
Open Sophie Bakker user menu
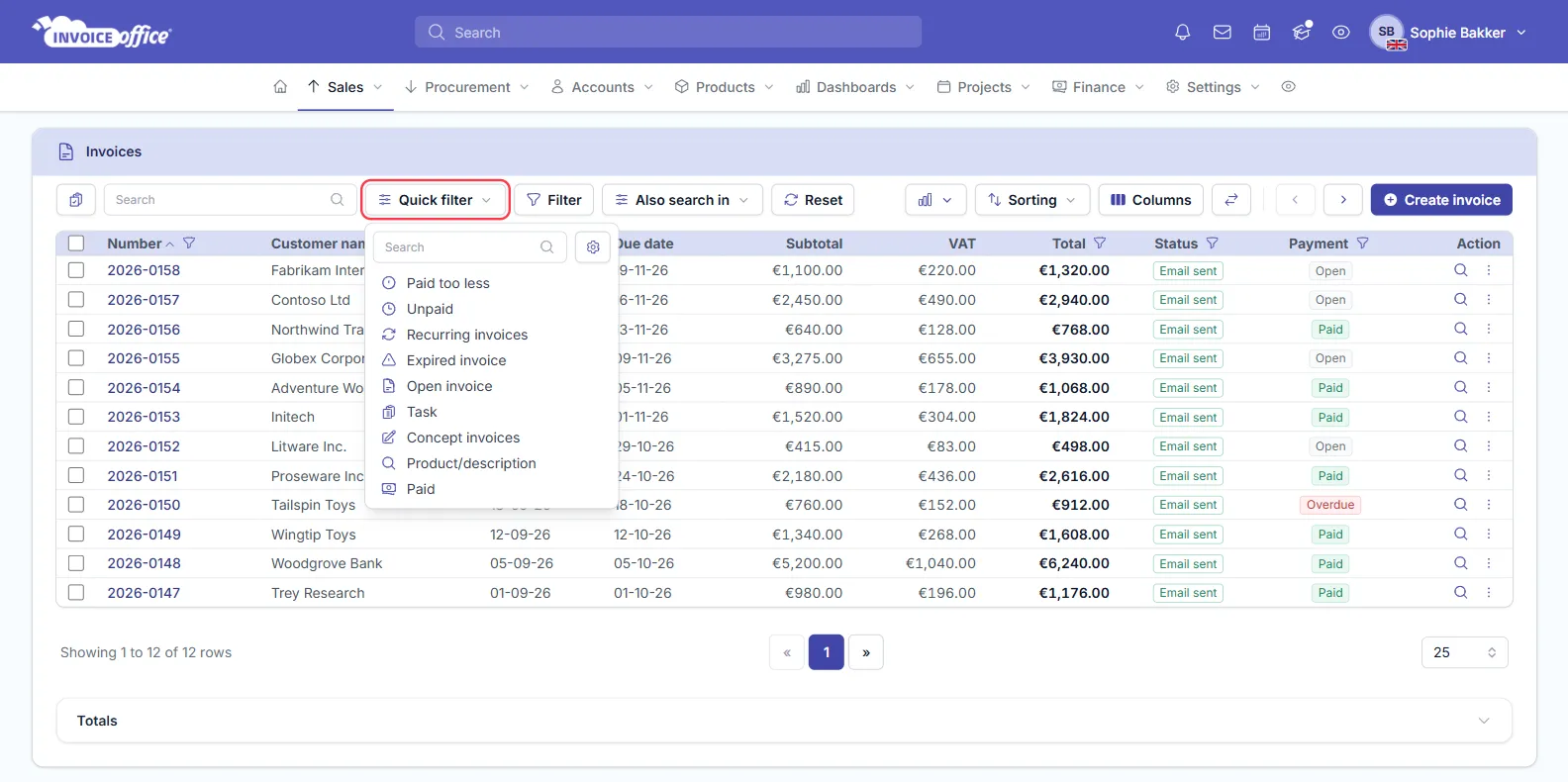click(x=1448, y=33)
